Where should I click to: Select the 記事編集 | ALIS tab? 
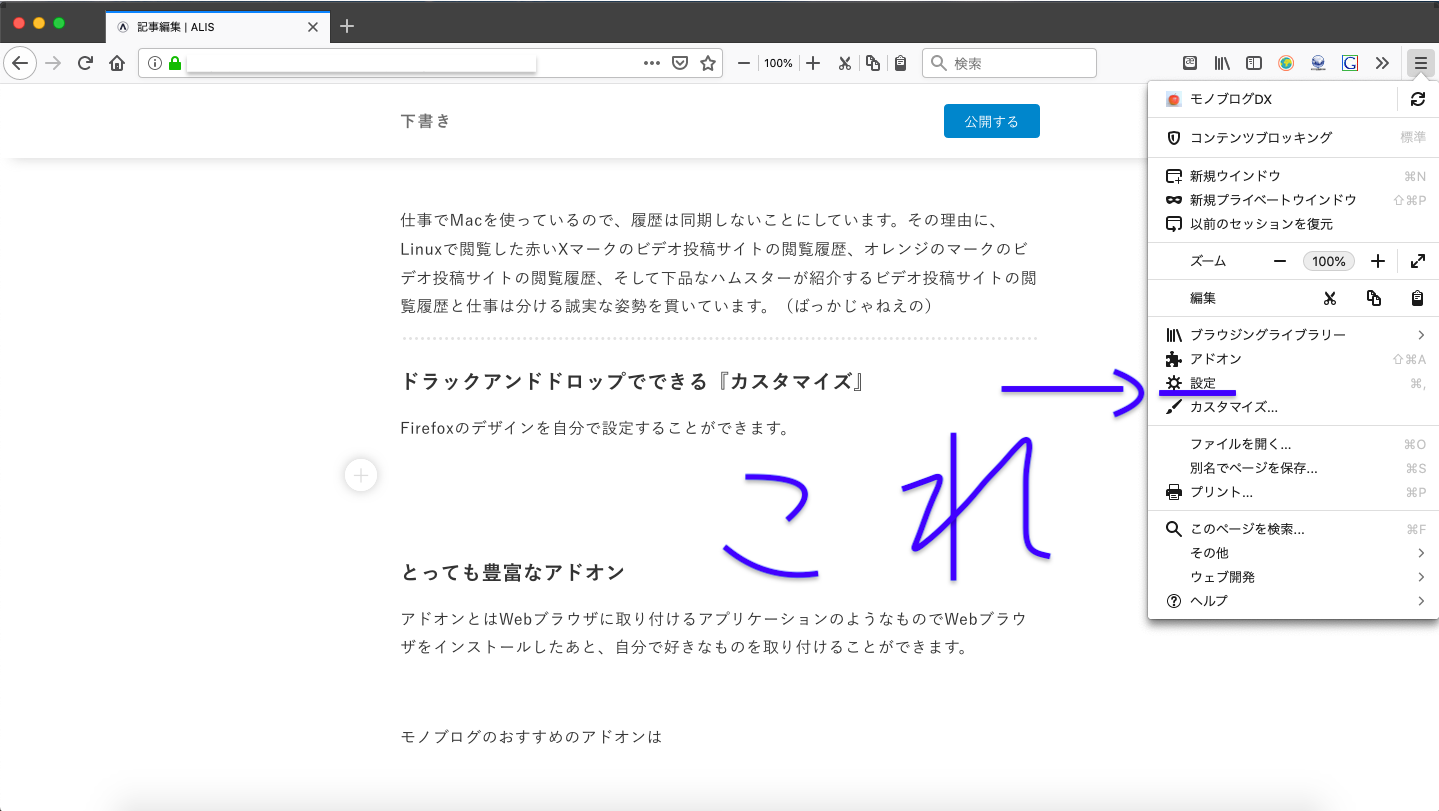point(217,27)
